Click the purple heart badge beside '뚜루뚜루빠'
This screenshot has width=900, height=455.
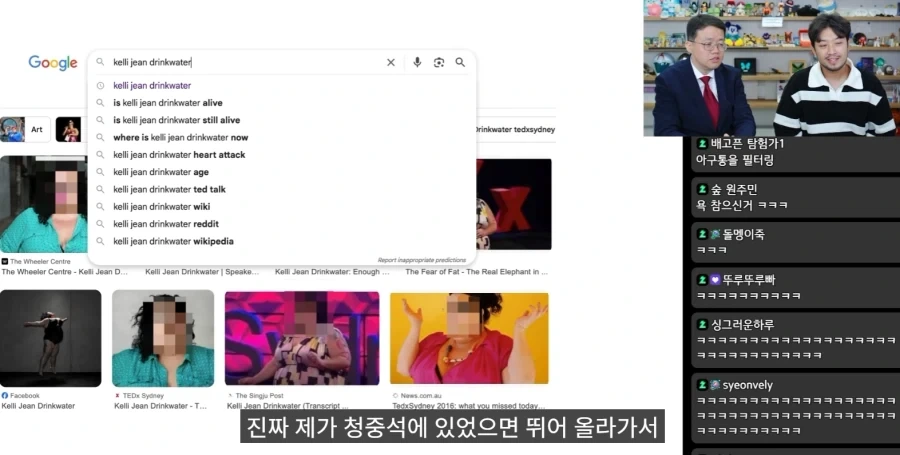click(x=715, y=280)
